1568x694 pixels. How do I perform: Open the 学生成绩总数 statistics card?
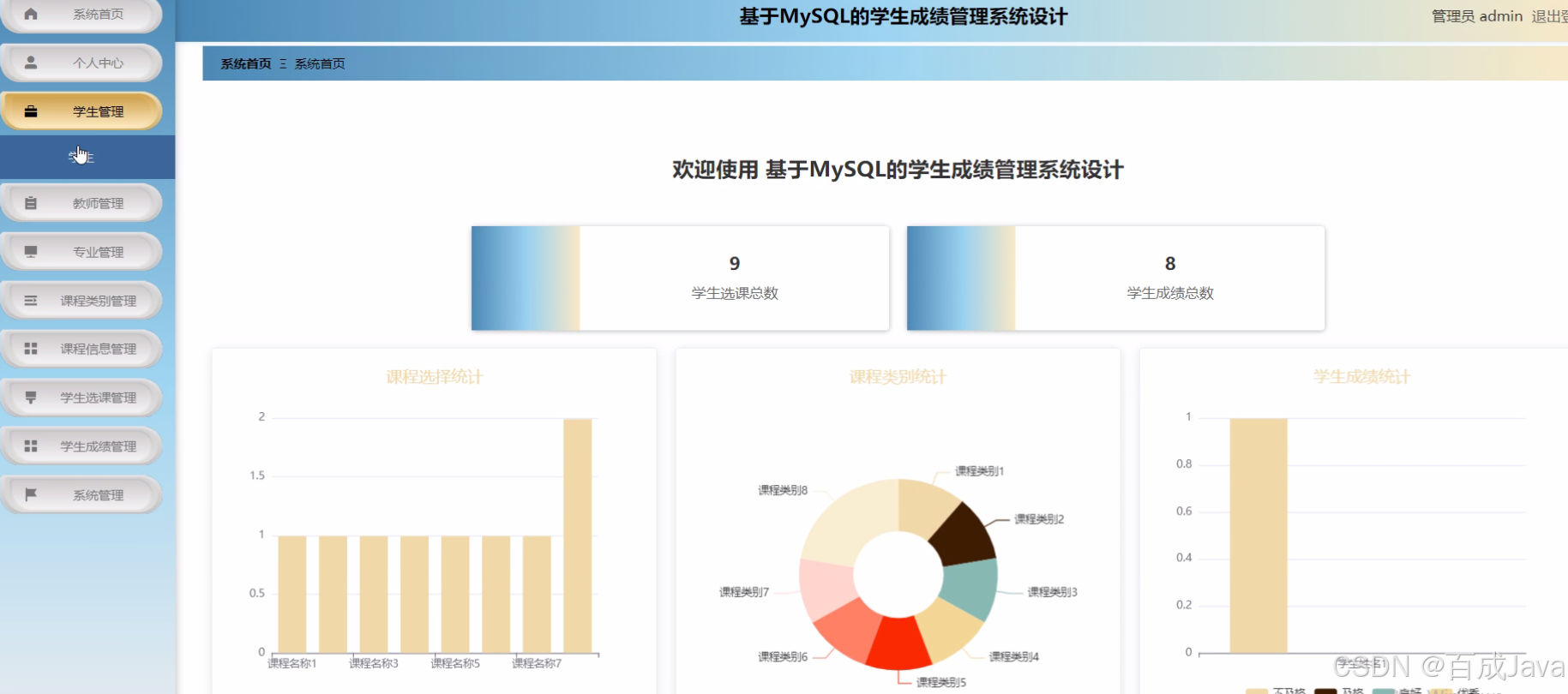pos(1115,278)
